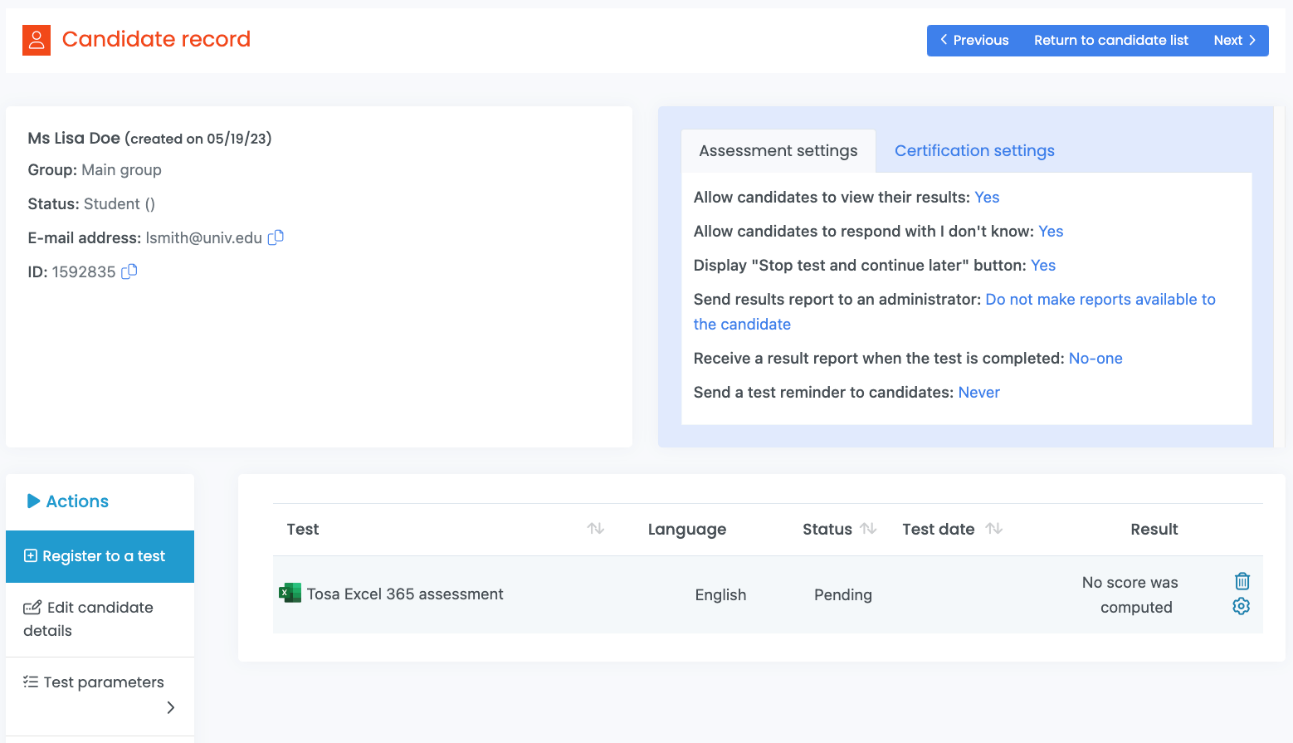The height and width of the screenshot is (743, 1293).
Task: Sort the table by Status arrows
Action: [x=868, y=529]
